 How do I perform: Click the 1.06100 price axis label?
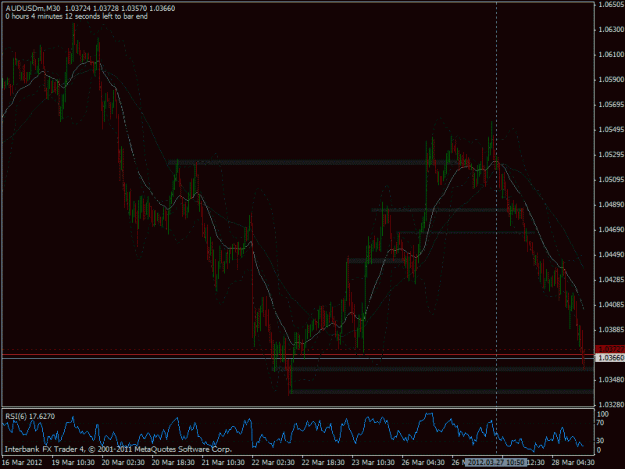[x=611, y=55]
